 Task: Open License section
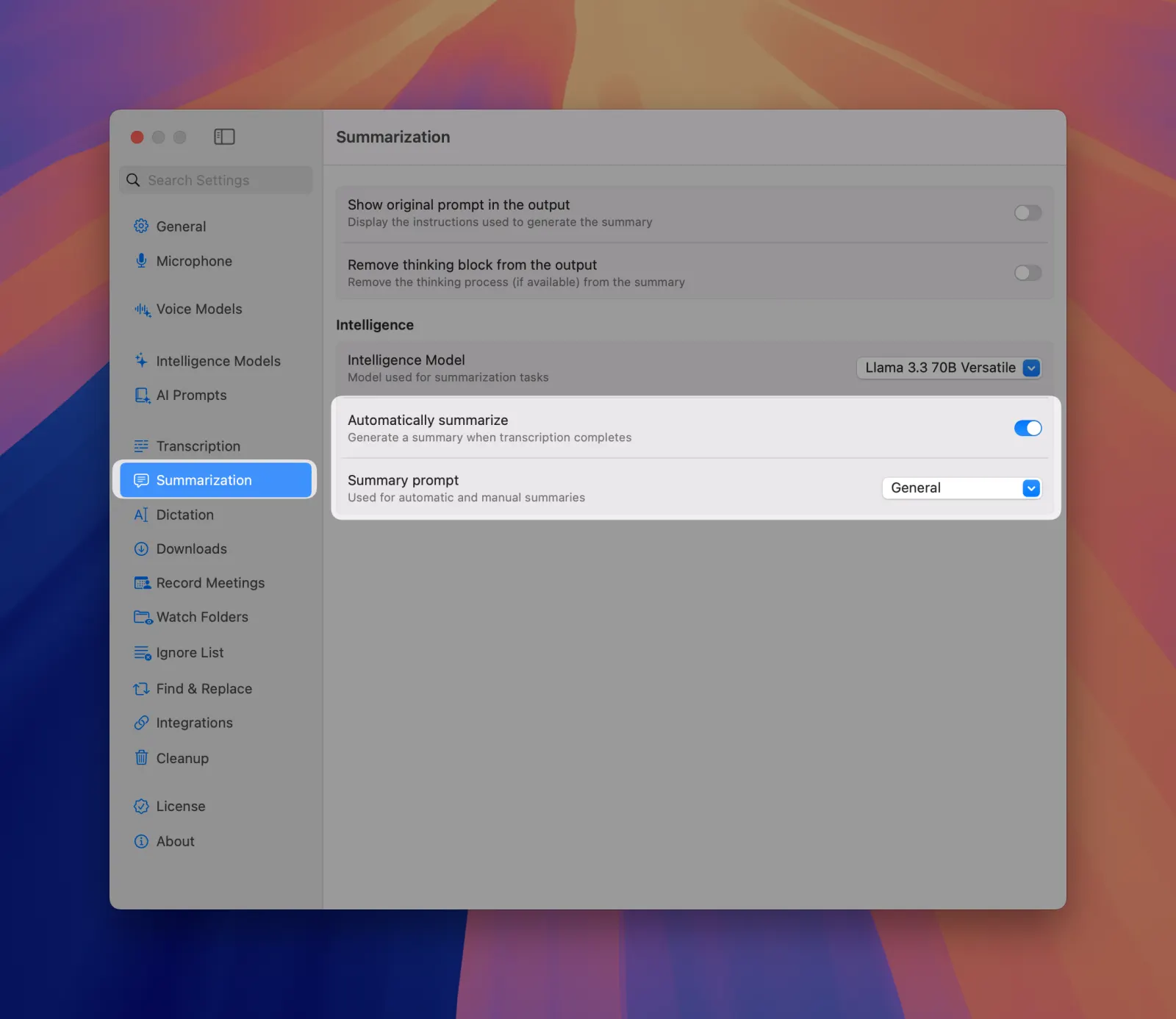click(216, 807)
